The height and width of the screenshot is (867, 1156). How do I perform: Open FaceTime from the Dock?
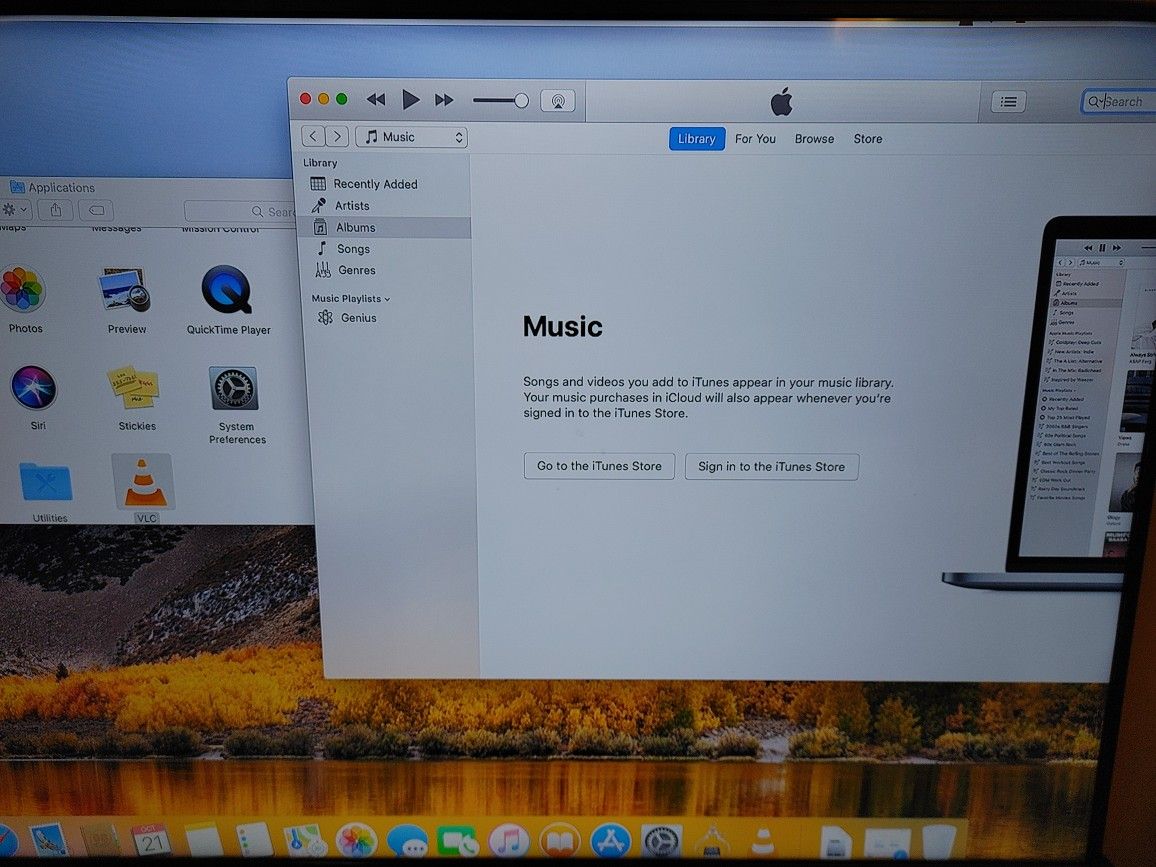click(458, 841)
